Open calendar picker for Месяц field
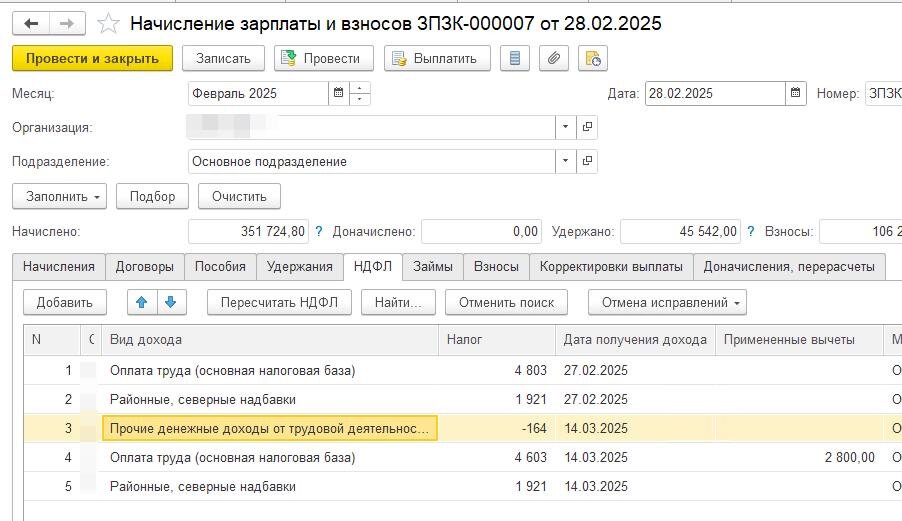 [x=339, y=93]
